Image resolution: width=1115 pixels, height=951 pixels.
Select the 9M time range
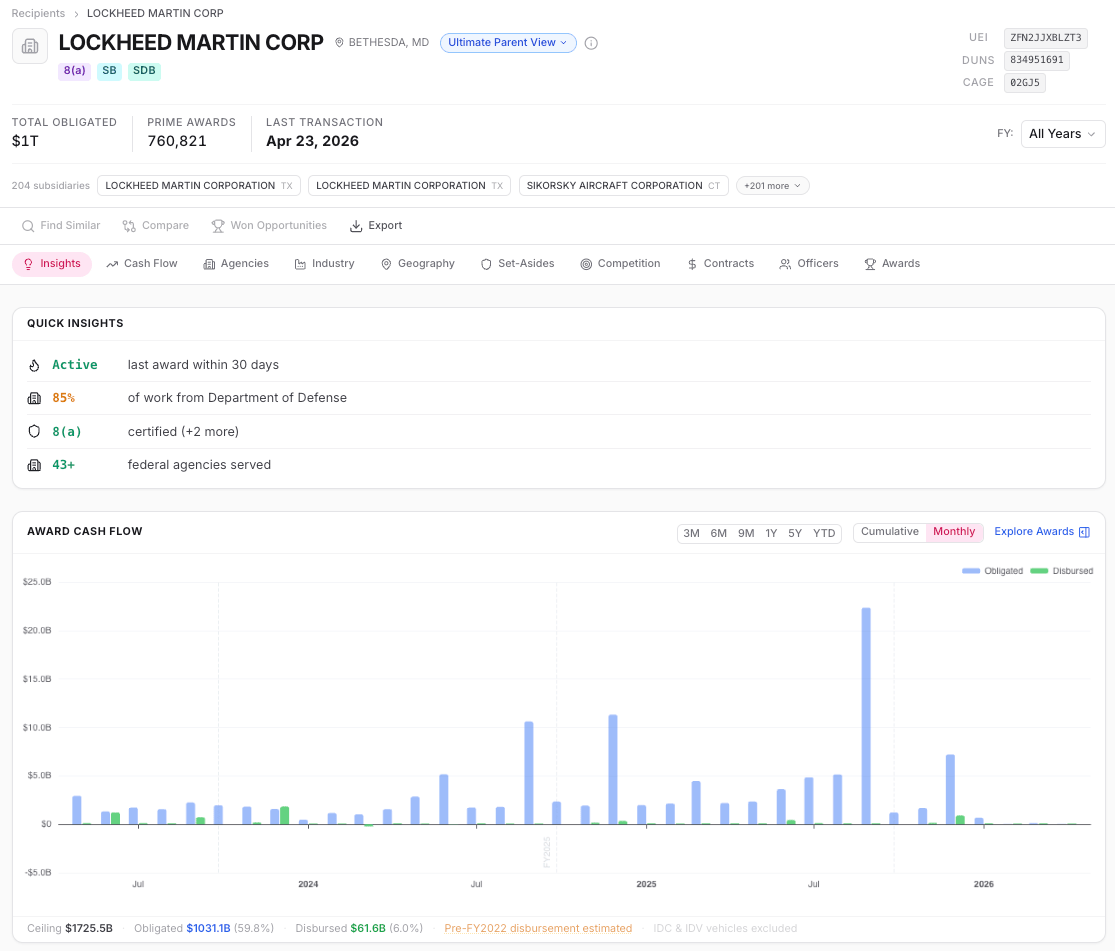point(746,533)
